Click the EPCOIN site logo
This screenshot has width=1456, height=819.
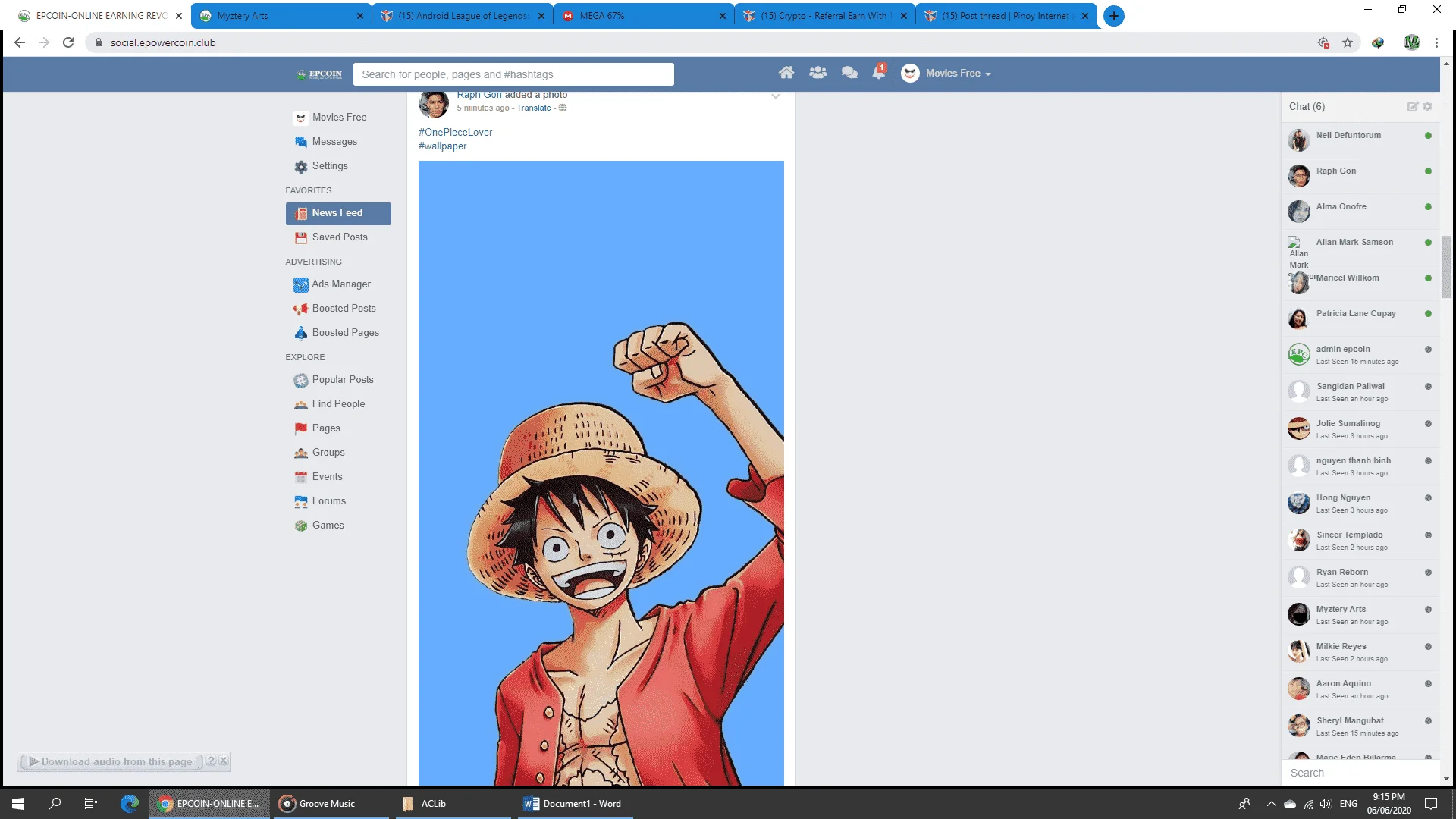319,74
